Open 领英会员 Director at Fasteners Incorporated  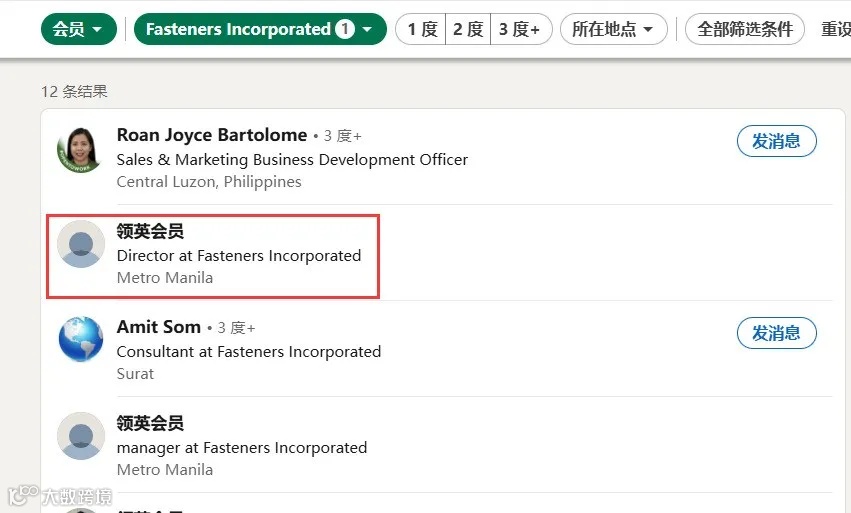150,231
